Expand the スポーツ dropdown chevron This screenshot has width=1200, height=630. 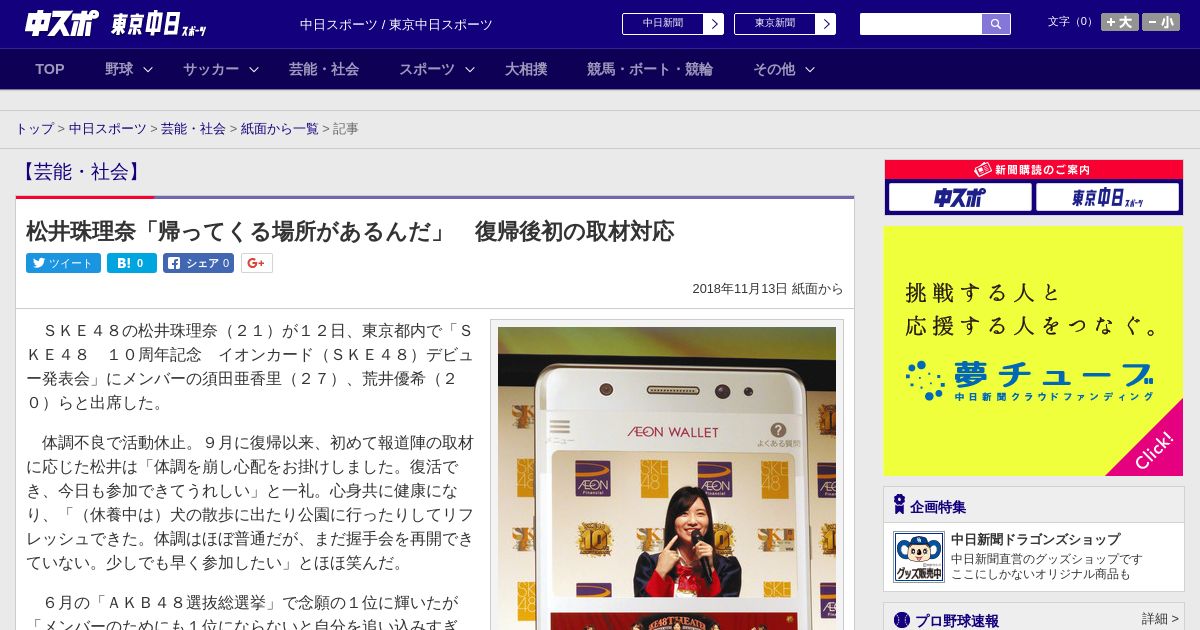tap(470, 69)
